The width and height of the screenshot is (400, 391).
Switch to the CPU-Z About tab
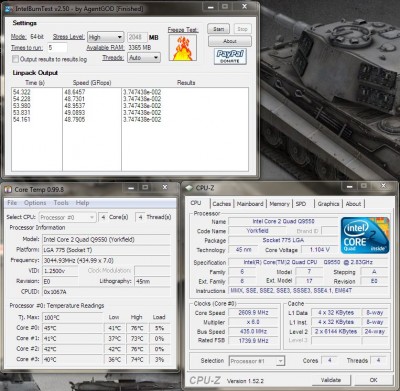(353, 204)
